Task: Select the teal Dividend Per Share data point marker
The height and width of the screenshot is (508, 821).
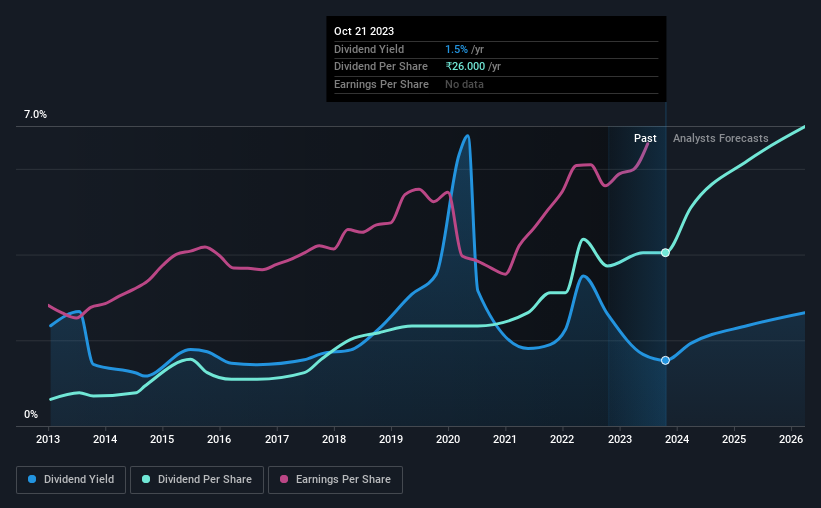Action: tap(665, 253)
